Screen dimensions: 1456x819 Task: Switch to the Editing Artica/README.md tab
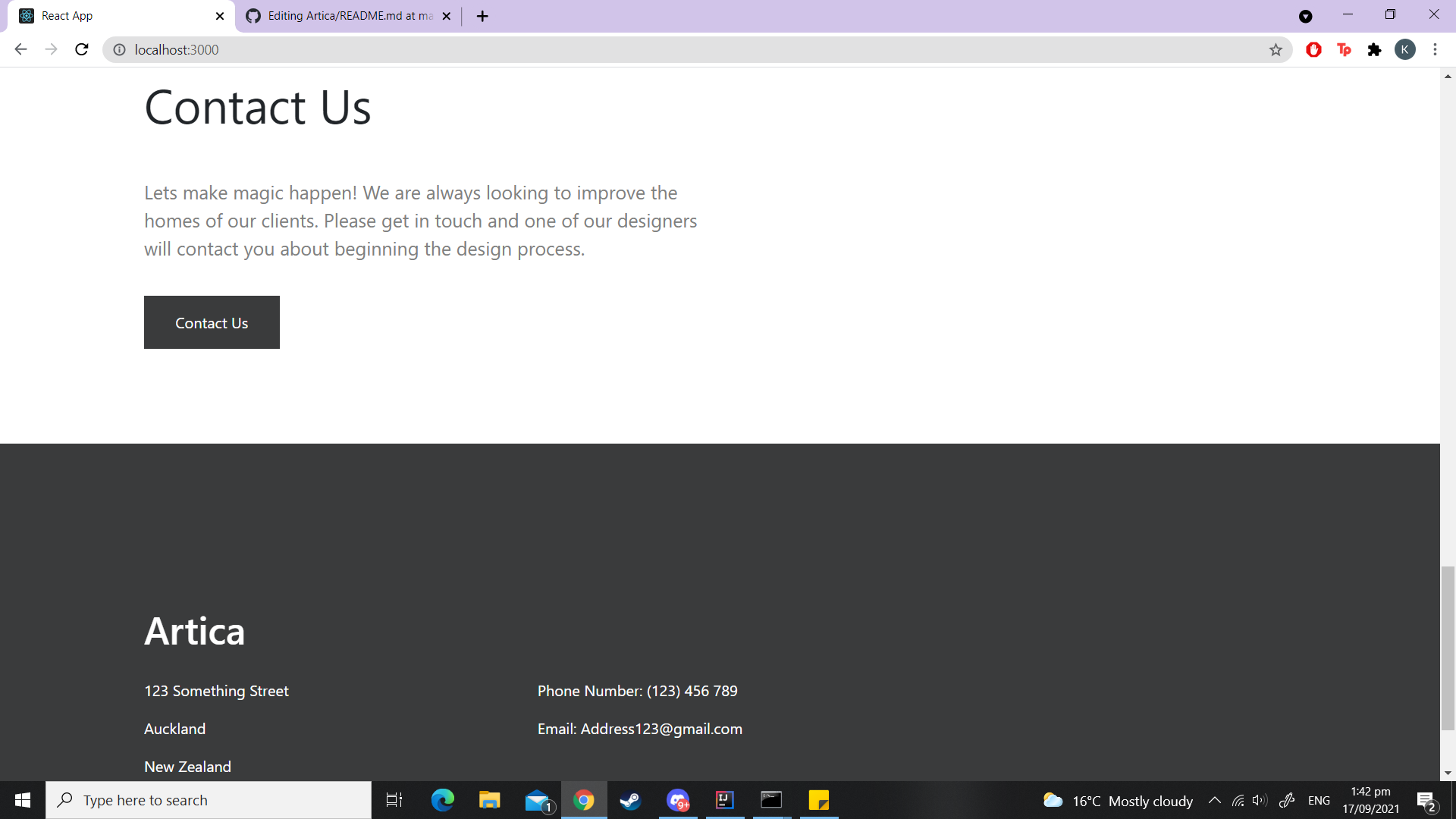coord(341,15)
